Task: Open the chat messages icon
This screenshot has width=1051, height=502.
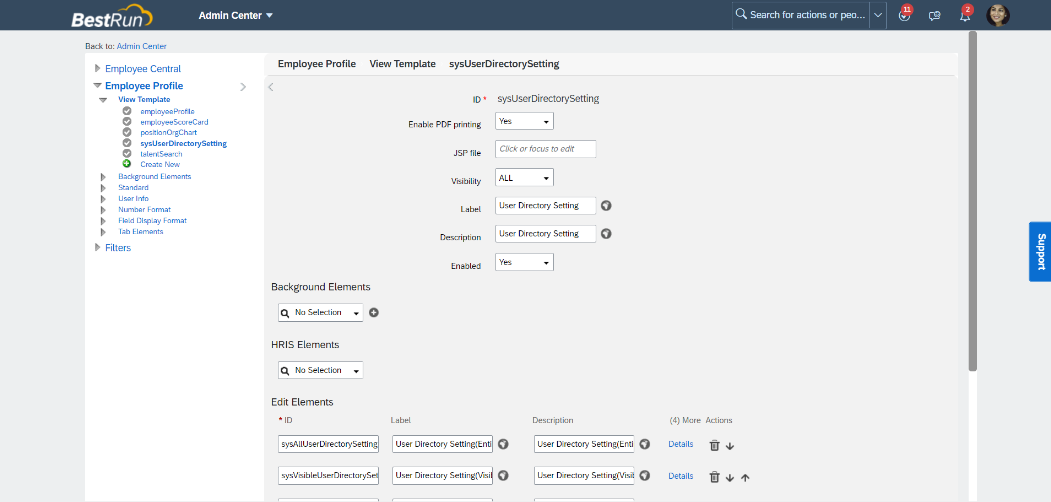Action: pyautogui.click(x=934, y=15)
